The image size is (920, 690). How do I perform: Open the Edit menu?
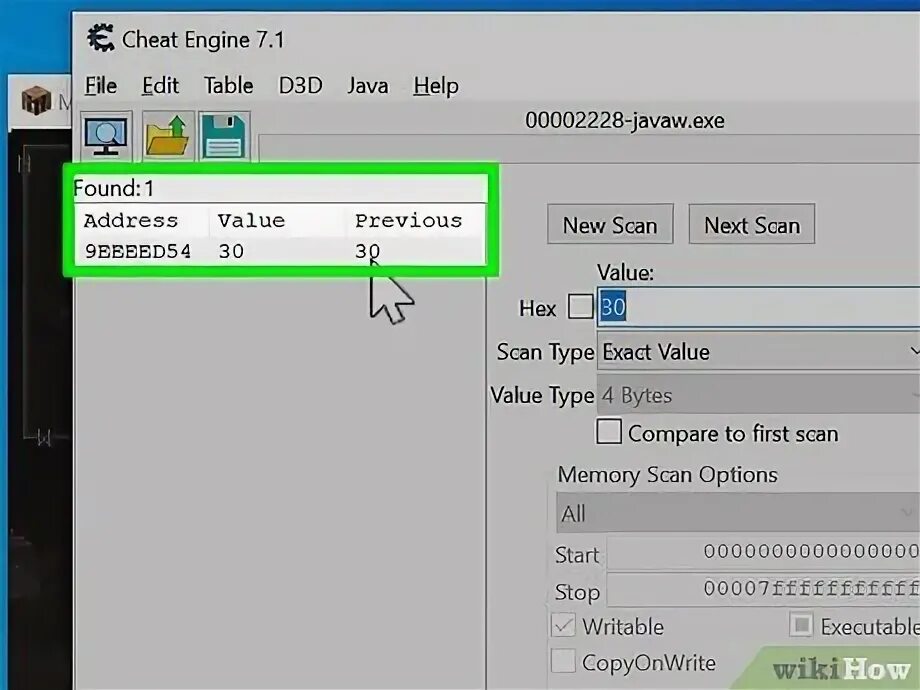160,86
